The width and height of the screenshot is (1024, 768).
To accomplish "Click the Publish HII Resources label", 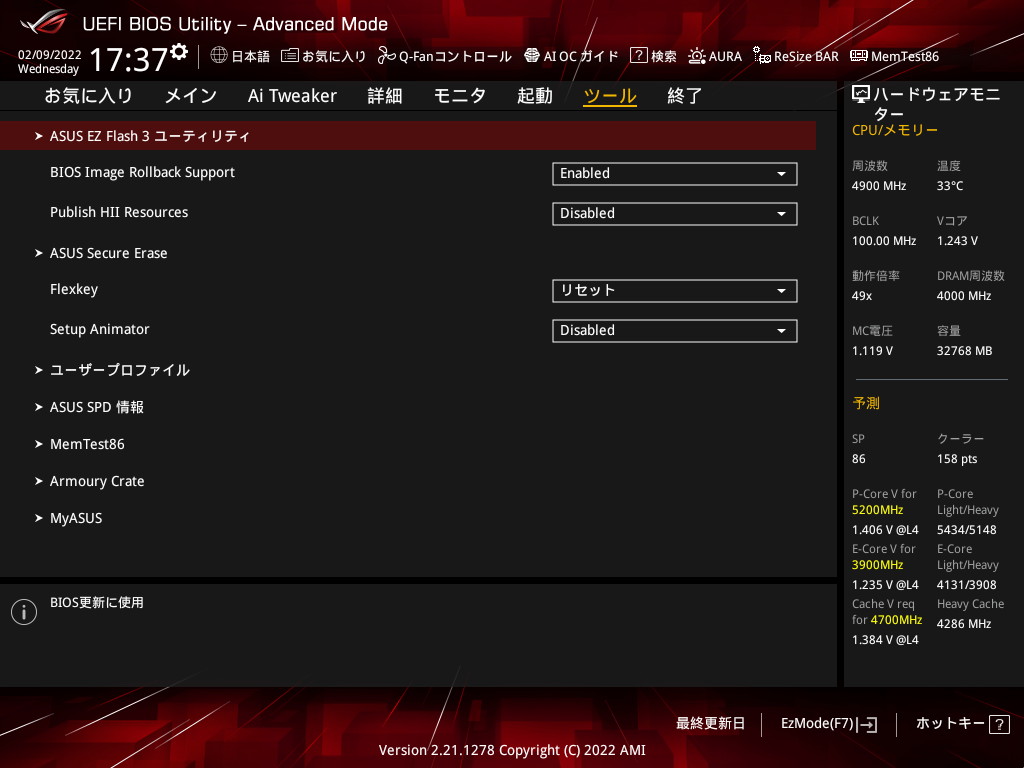I will coord(119,212).
